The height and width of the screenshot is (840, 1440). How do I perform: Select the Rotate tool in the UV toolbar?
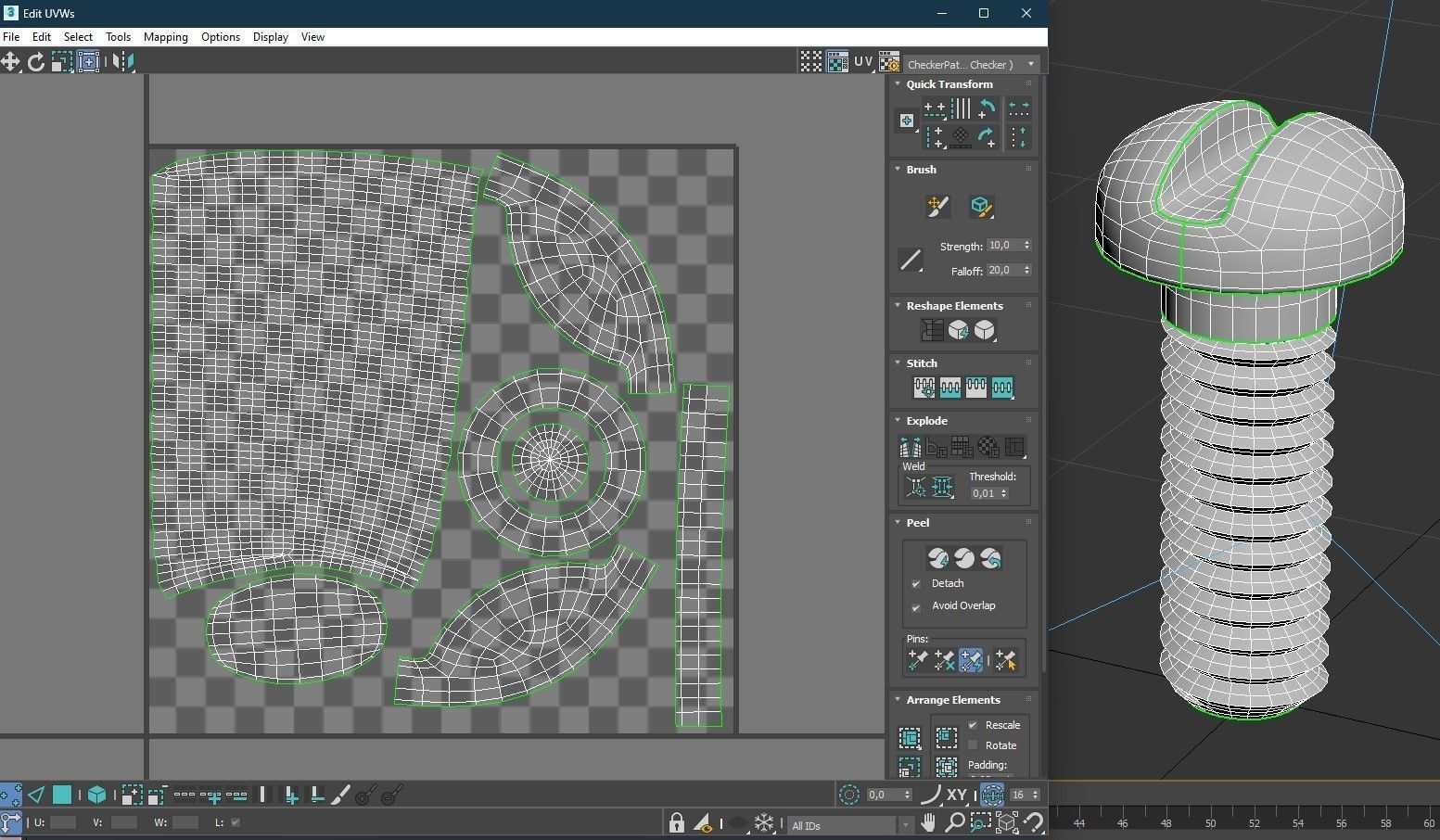point(36,61)
